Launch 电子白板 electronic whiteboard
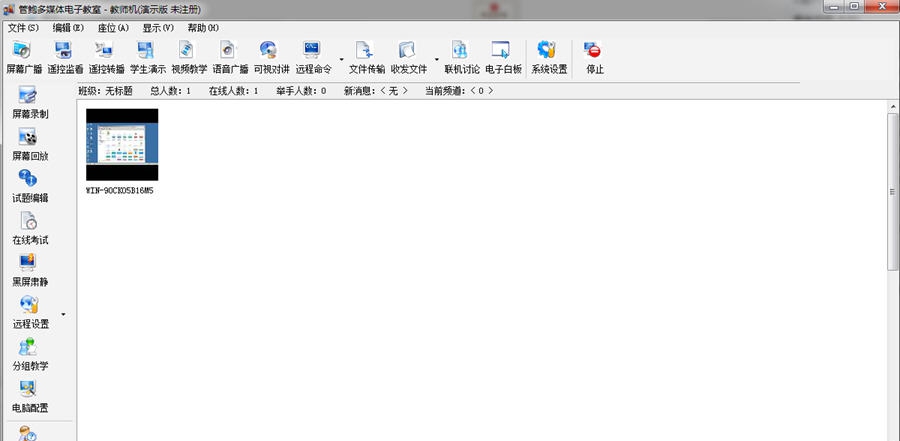 click(x=503, y=58)
